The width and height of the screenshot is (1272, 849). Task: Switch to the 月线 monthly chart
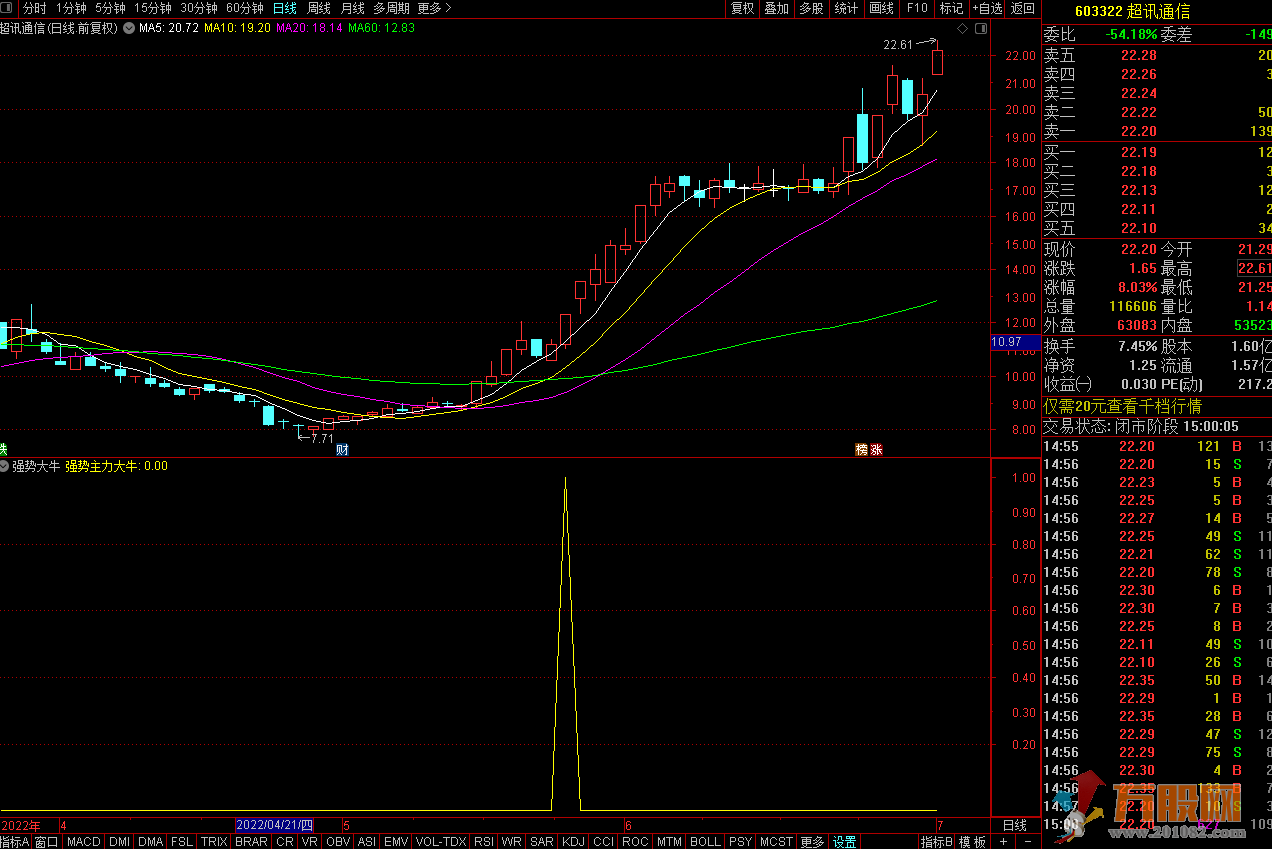pyautogui.click(x=353, y=8)
